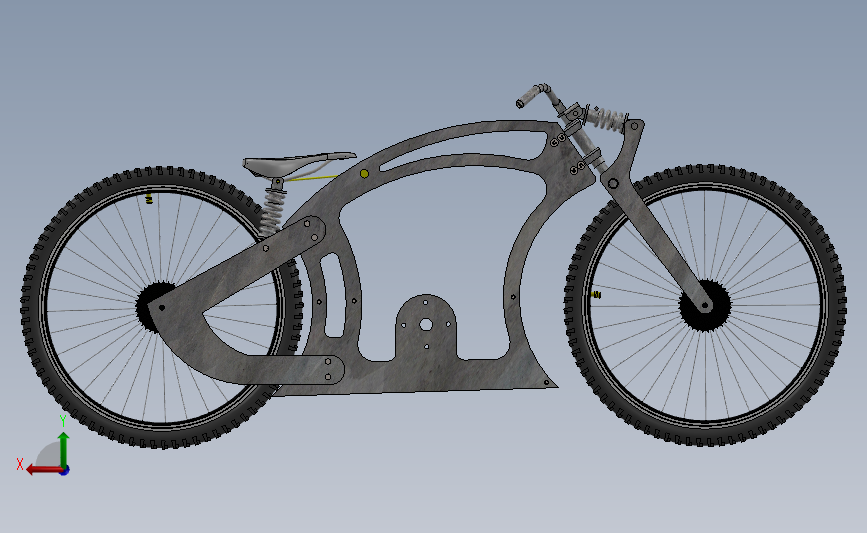Click the blue Z axis dot on the triad
The width and height of the screenshot is (867, 533).
65,471
